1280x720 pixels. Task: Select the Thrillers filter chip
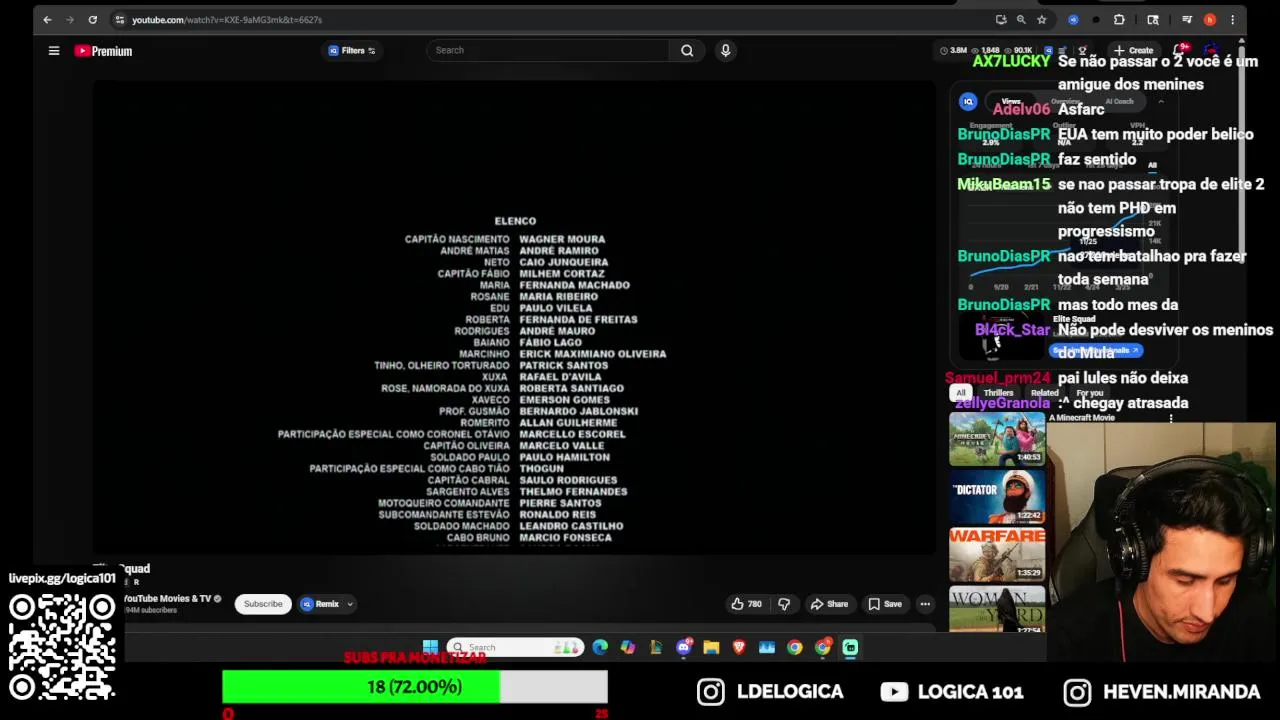click(x=998, y=393)
